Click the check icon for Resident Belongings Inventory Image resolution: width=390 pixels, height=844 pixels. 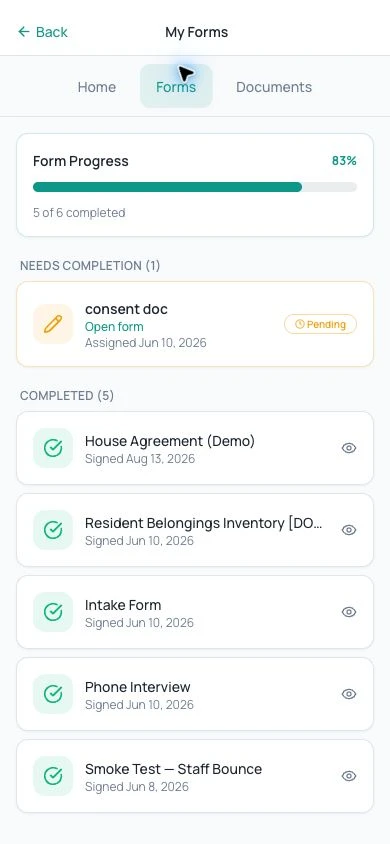(53, 530)
